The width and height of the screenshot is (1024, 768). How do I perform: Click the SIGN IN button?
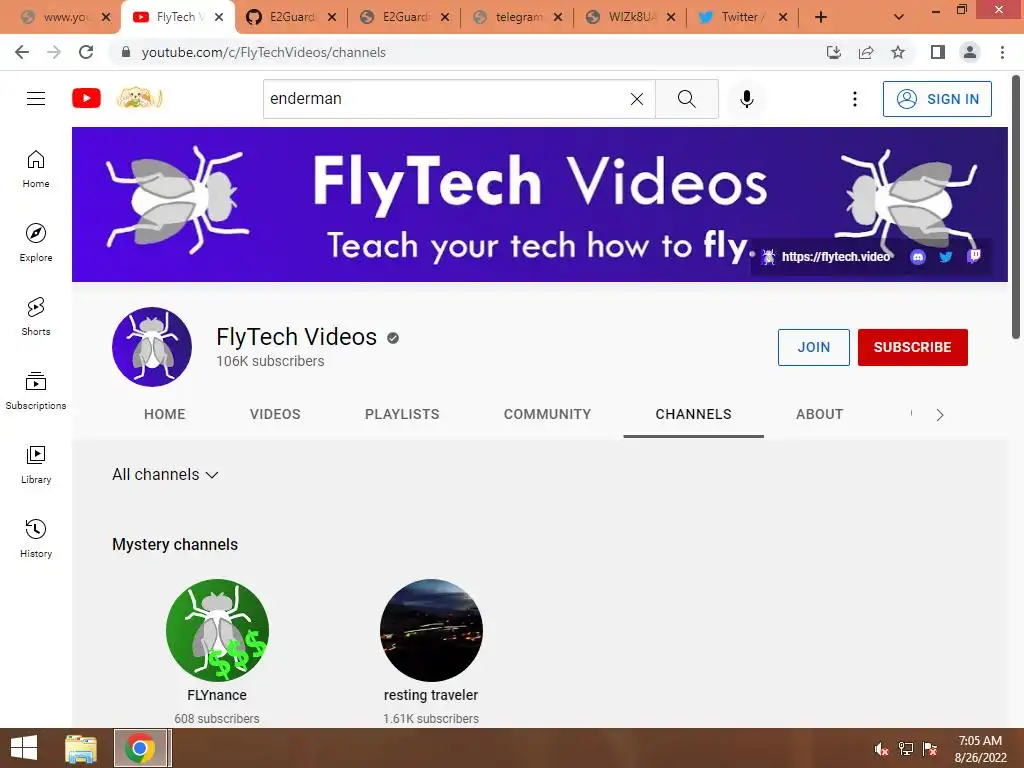click(937, 99)
